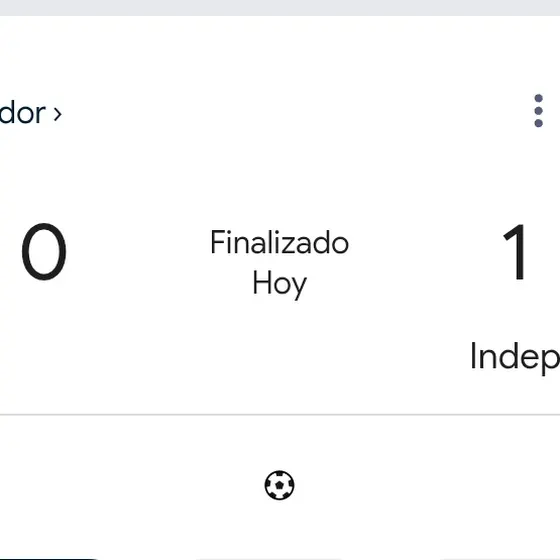Click the black pentagon in the ball icon
The image size is (560, 560).
pos(279,485)
